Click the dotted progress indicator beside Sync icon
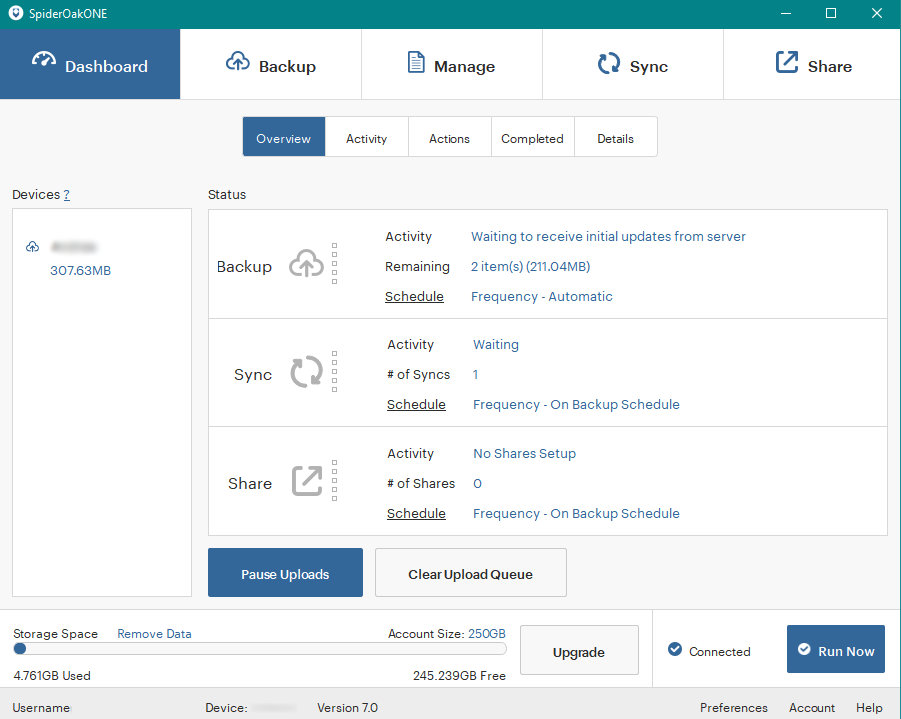The height and width of the screenshot is (719, 901). [x=334, y=371]
